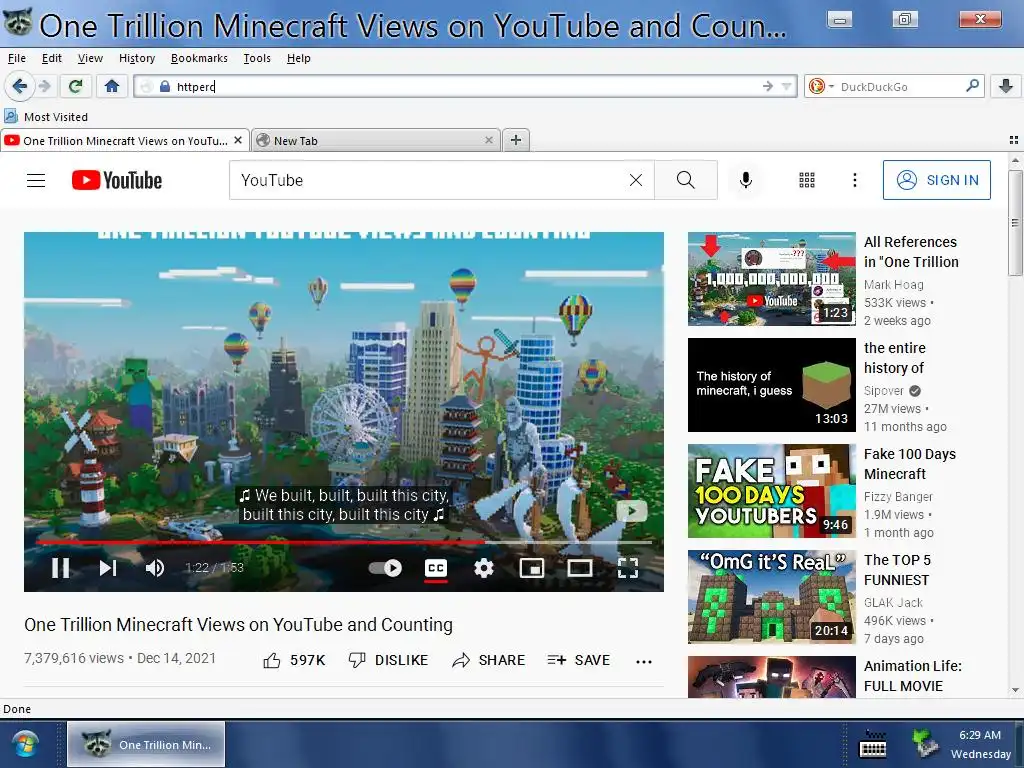Image resolution: width=1024 pixels, height=768 pixels.
Task: Close the New Tab tab
Action: tap(488, 140)
